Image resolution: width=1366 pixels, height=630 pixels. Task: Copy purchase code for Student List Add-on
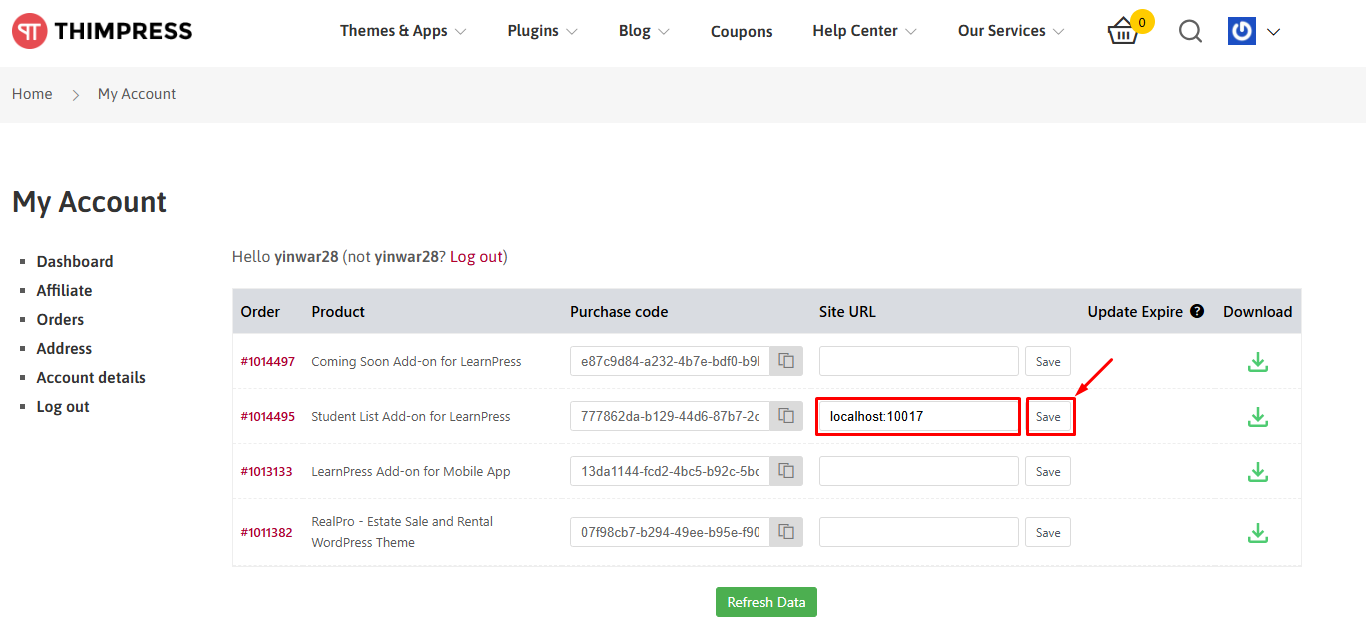click(787, 416)
